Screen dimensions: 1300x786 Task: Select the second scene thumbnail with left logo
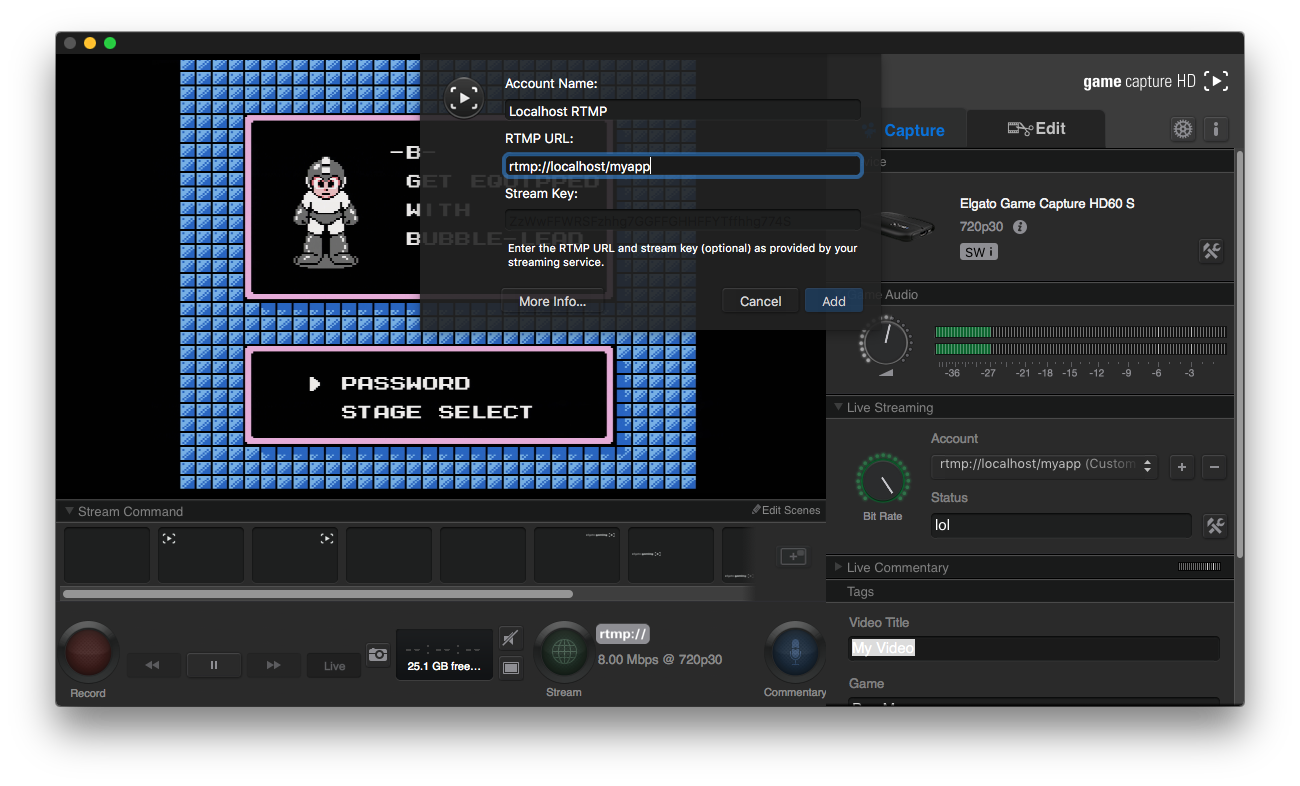click(x=201, y=555)
